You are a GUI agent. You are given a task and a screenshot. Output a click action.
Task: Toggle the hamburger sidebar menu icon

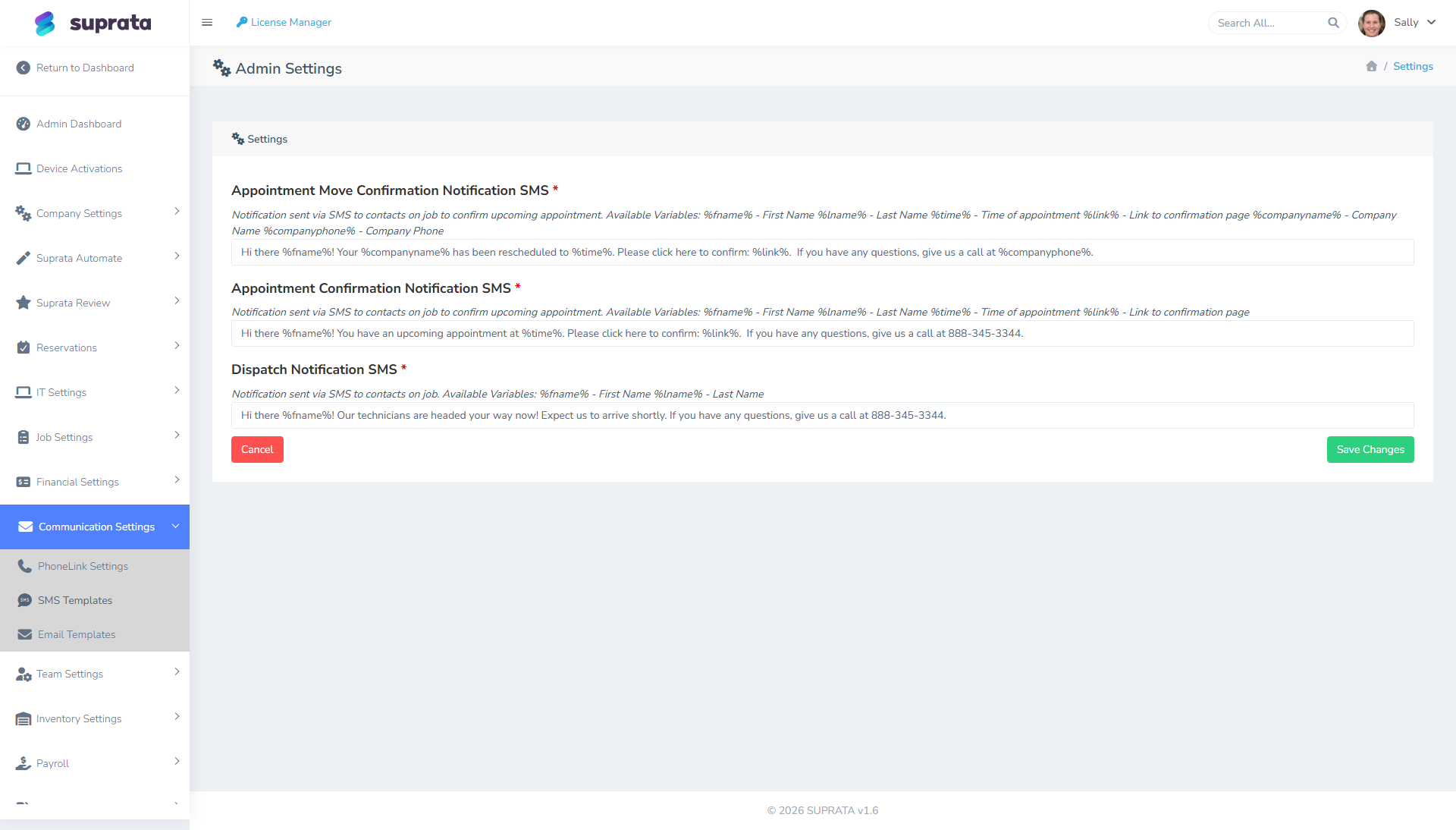[x=207, y=23]
